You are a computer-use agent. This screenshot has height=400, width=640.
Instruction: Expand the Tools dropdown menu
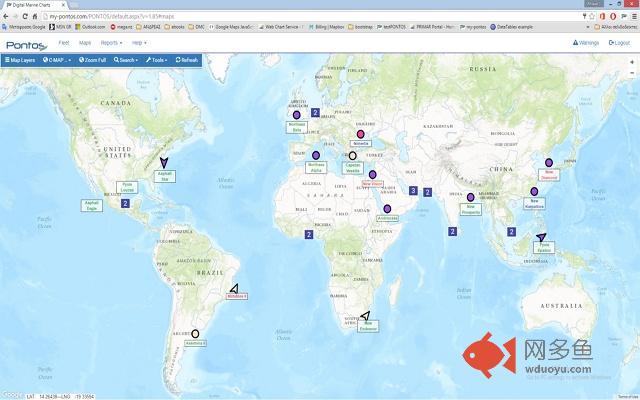(x=156, y=60)
